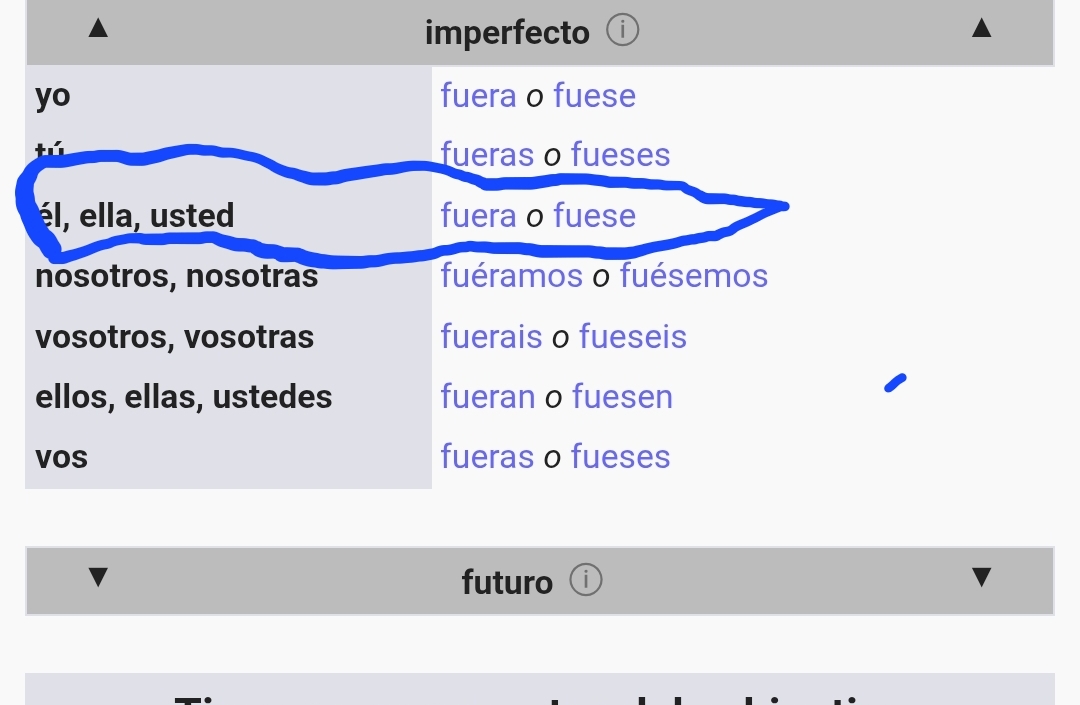Open the fueras link in the tú row
The width and height of the screenshot is (1080, 705).
tap(487, 155)
